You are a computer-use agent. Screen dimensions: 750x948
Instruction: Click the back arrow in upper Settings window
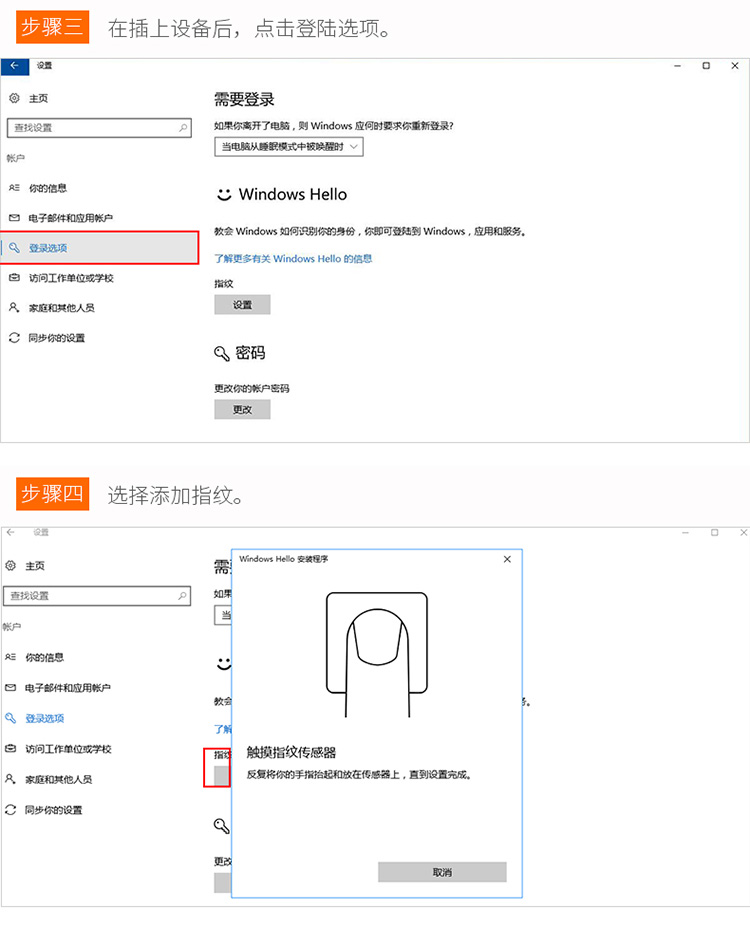(15, 66)
